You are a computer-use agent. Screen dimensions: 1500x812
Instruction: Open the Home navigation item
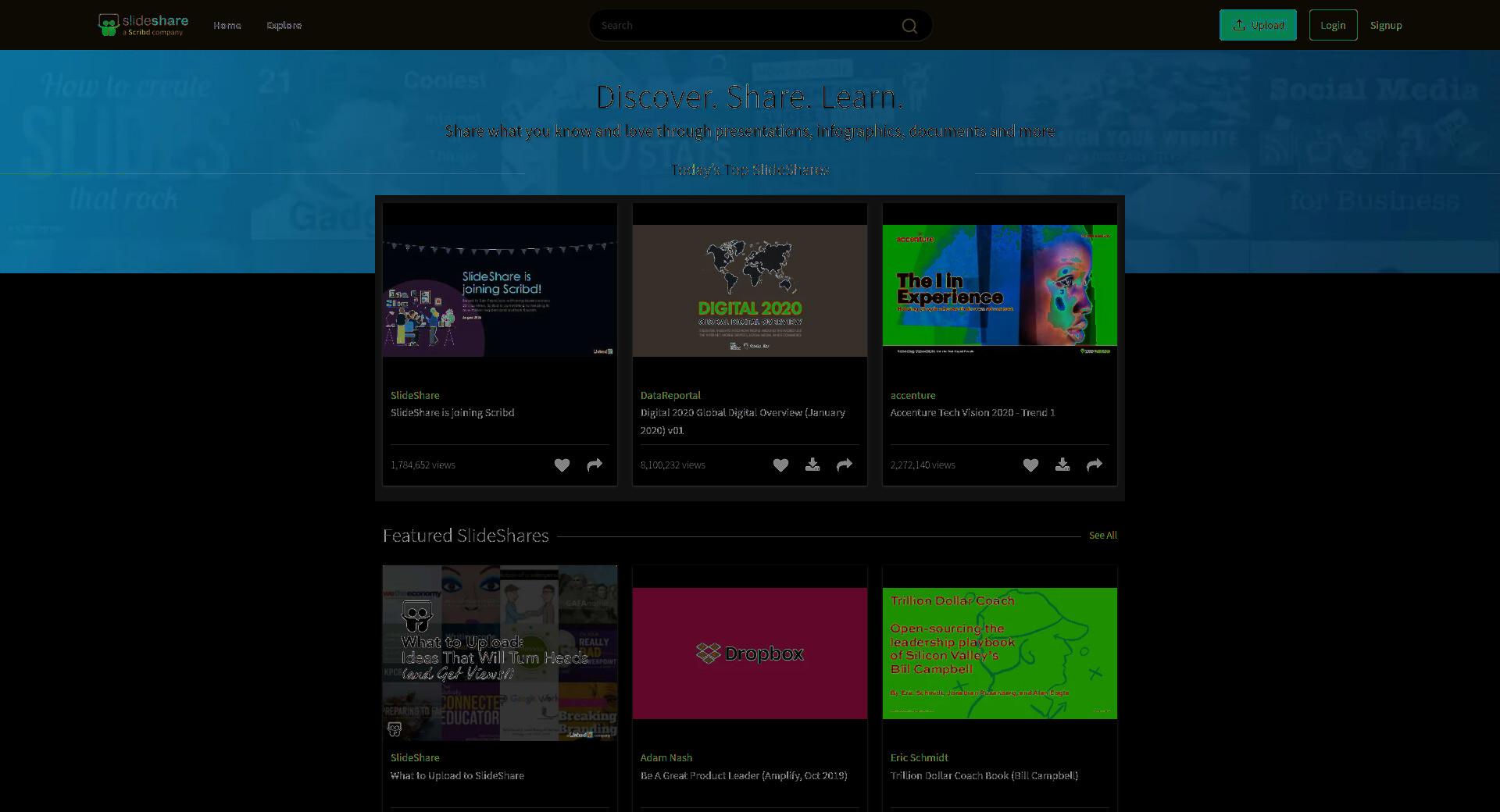click(227, 25)
